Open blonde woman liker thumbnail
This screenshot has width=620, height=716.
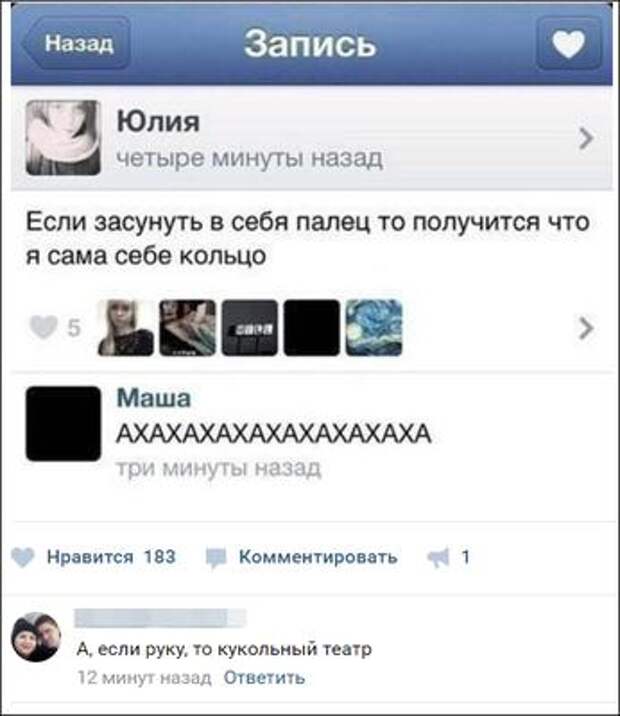pos(126,327)
